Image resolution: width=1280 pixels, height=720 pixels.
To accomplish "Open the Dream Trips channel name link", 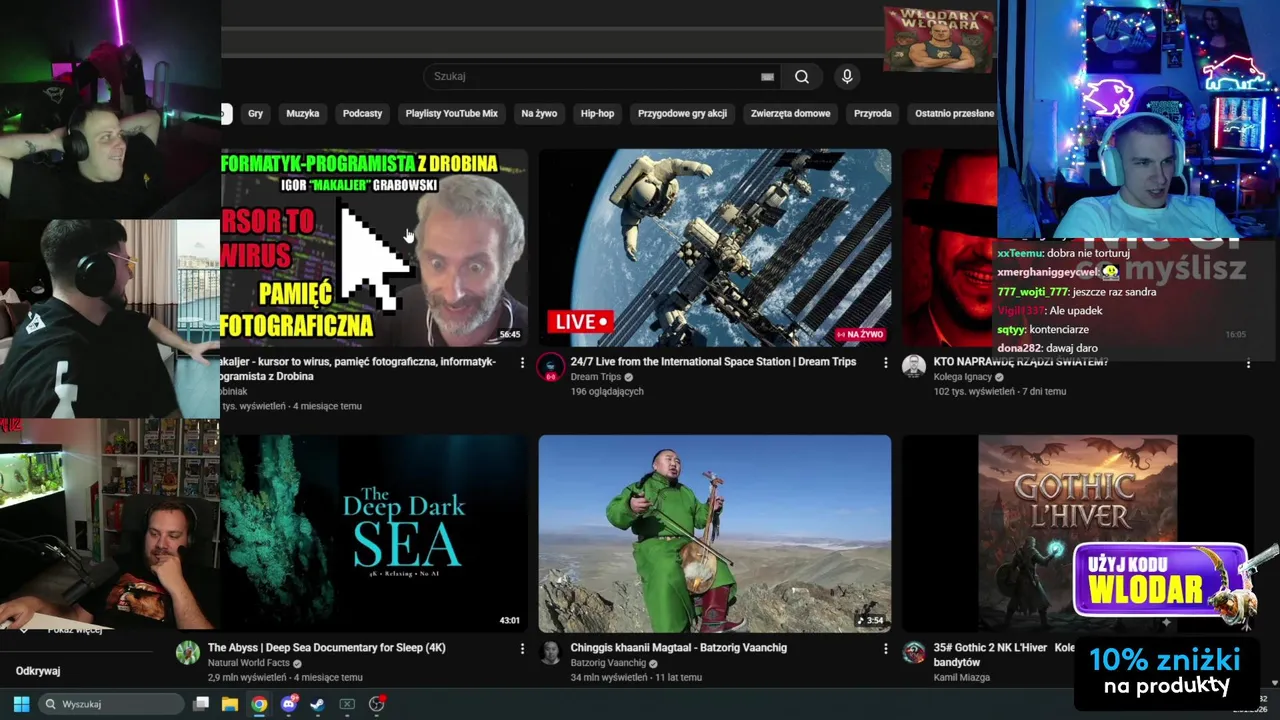I will 596,377.
